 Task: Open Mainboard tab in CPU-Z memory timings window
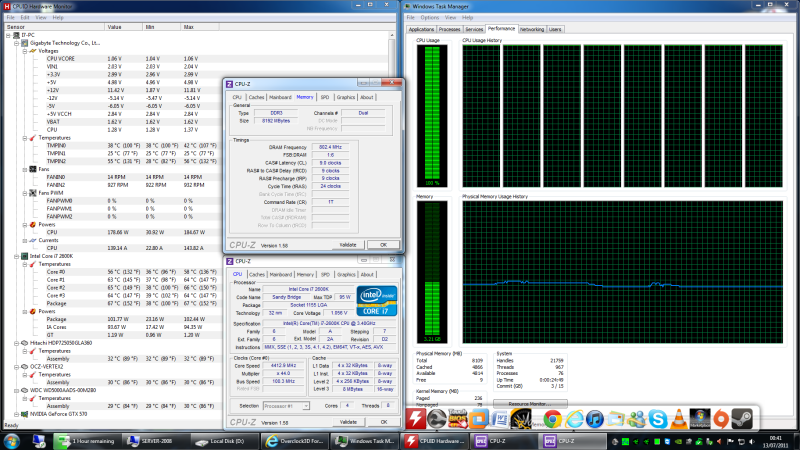(280, 97)
